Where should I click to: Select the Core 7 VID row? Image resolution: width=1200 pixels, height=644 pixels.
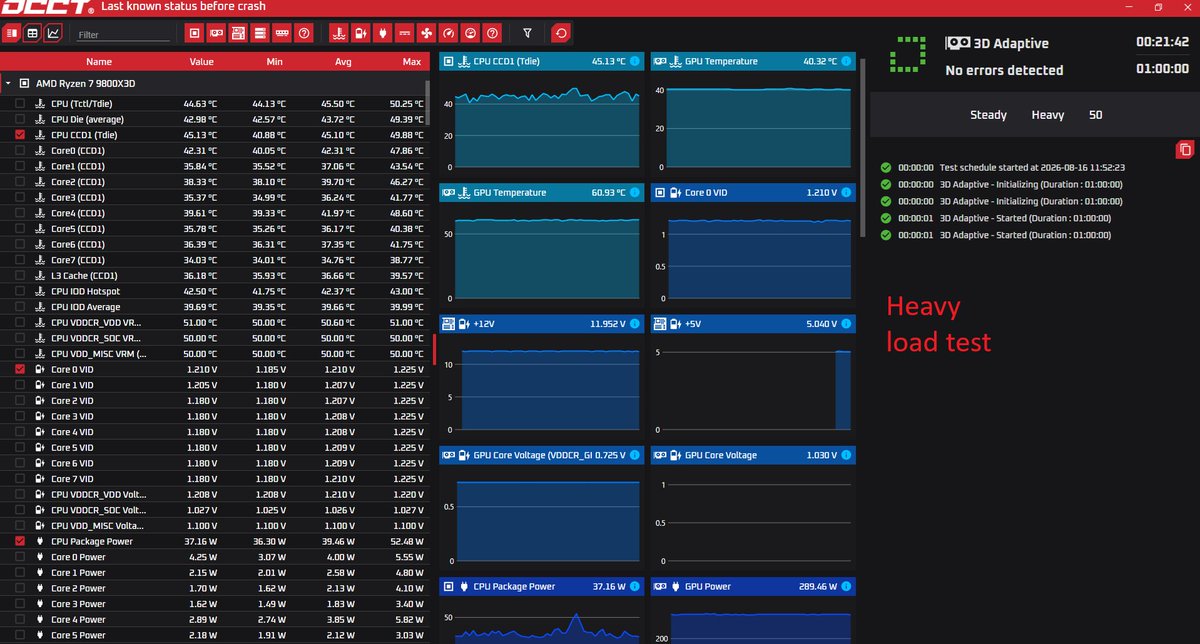pos(214,479)
